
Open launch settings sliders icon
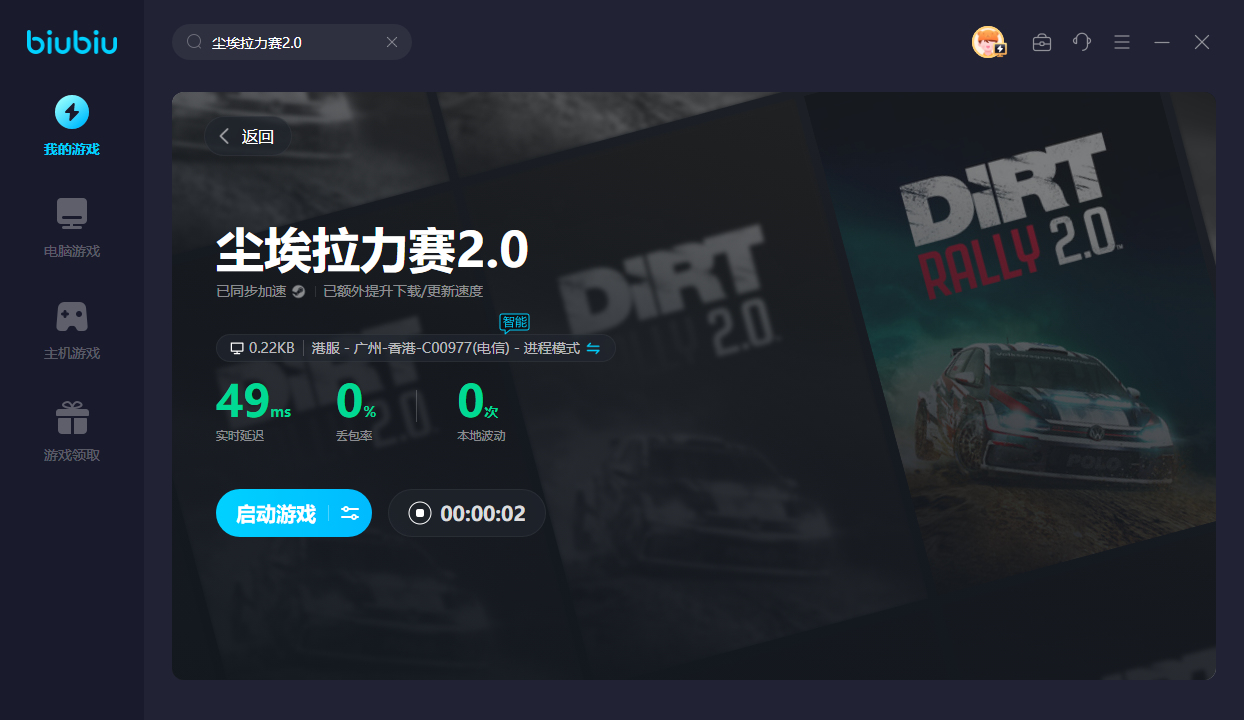click(350, 514)
